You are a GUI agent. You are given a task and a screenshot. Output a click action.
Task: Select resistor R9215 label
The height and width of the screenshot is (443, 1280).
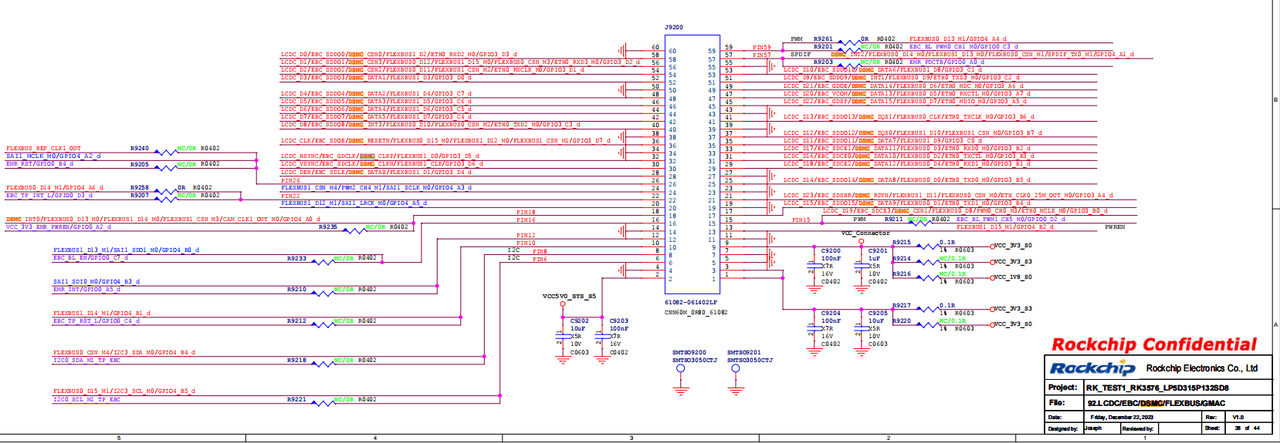coord(901,242)
